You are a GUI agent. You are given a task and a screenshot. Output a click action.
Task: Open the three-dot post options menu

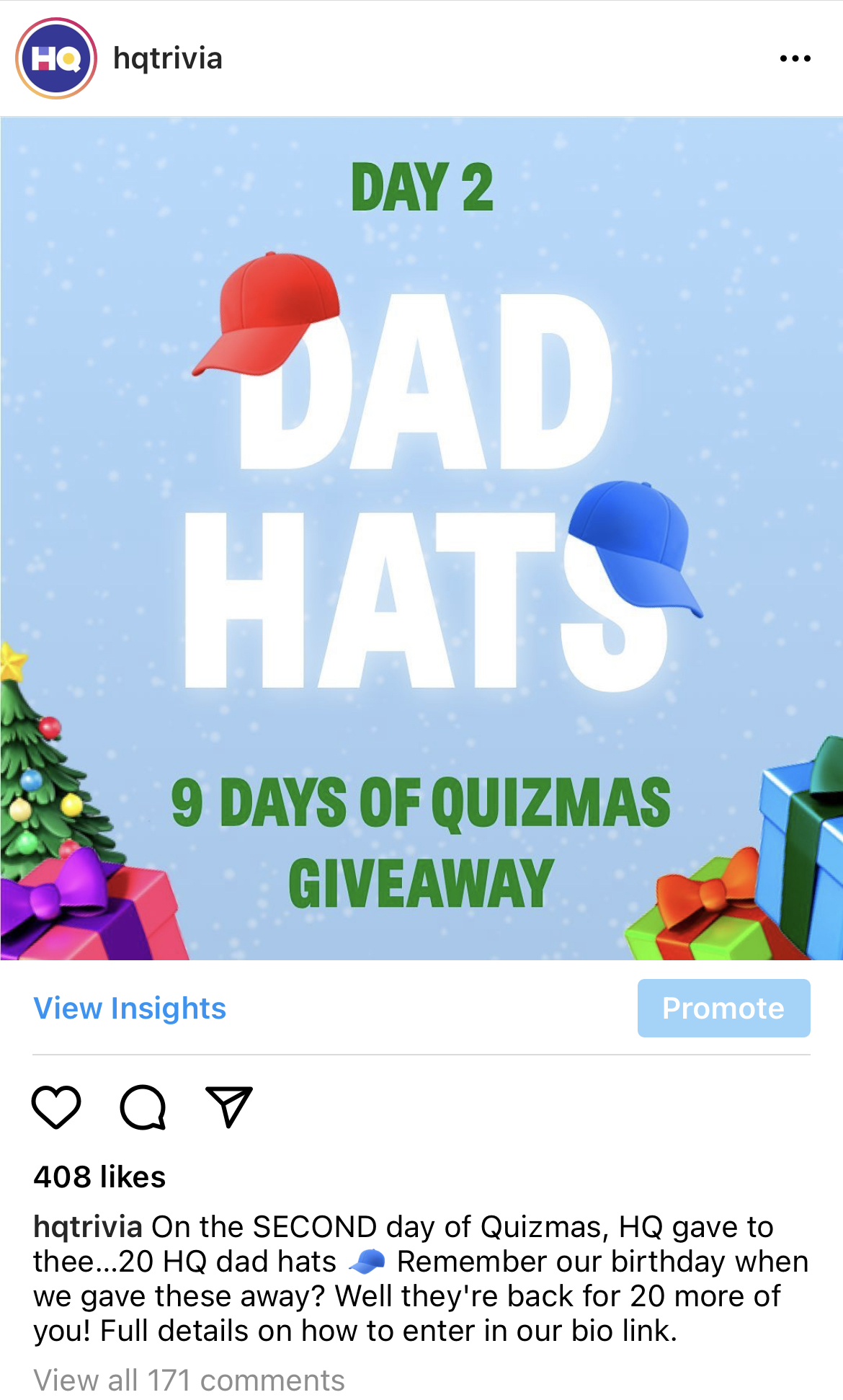(795, 58)
